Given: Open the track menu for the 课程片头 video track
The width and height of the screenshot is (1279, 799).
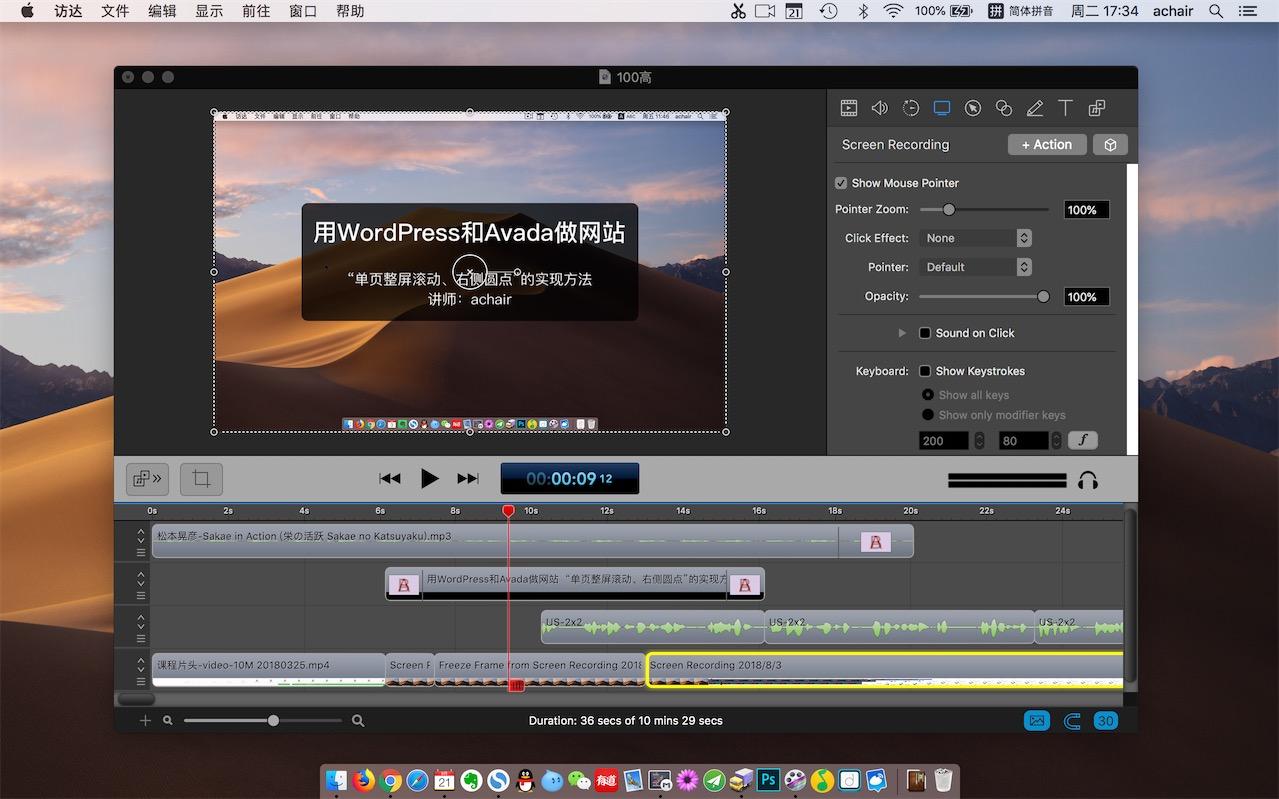Looking at the screenshot, I should tap(141, 681).
